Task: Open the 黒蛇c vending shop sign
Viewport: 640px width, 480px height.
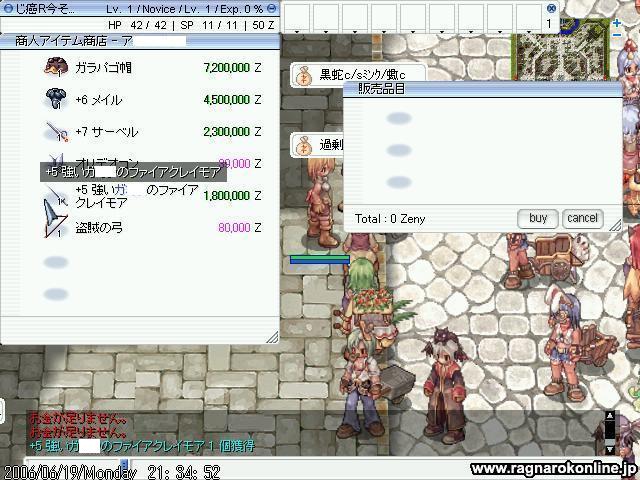Action: (358, 75)
